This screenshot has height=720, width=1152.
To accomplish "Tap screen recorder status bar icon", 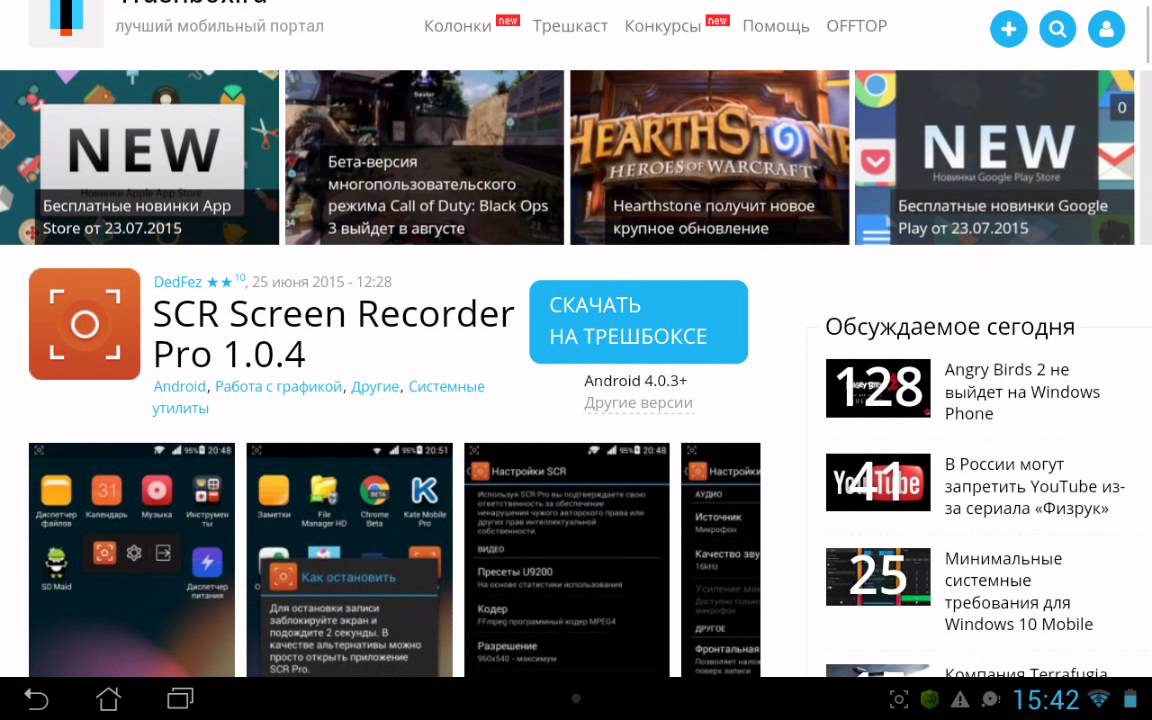I will (x=899, y=699).
